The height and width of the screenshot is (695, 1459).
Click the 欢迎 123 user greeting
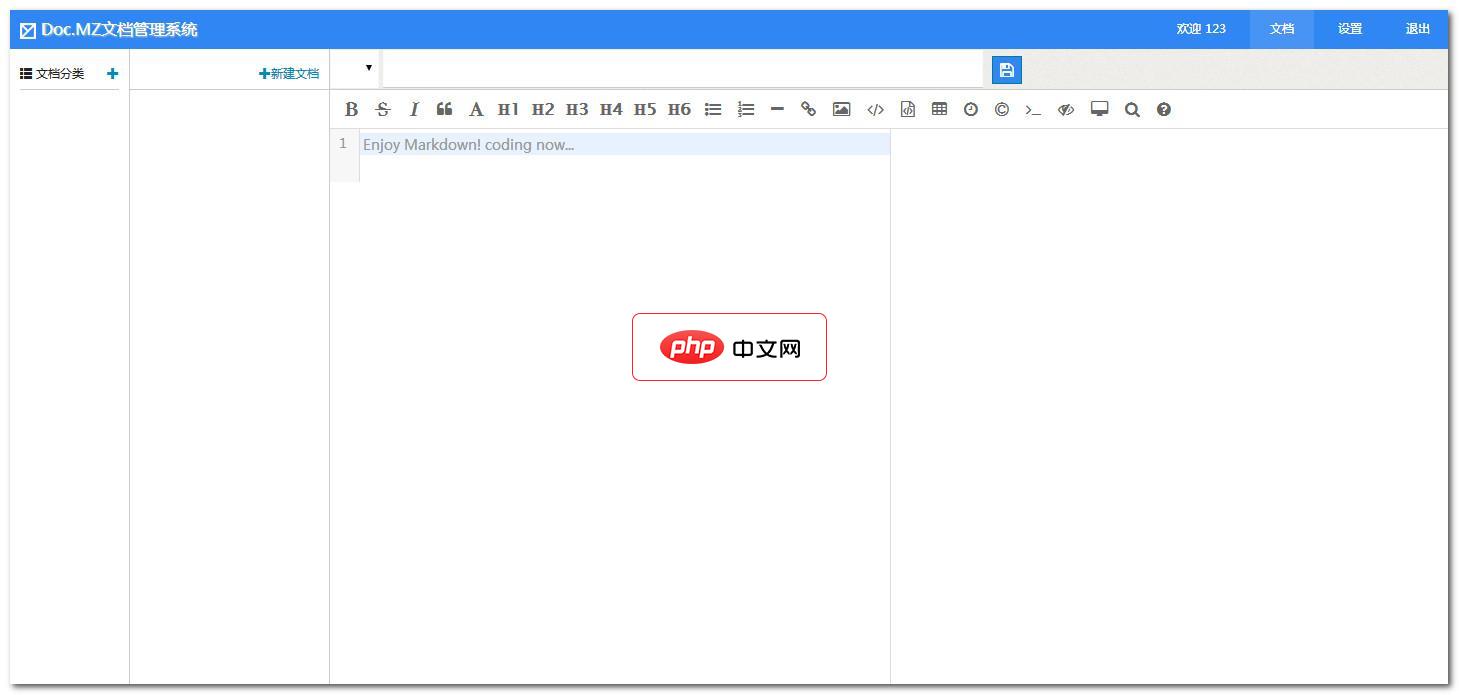[x=1201, y=29]
